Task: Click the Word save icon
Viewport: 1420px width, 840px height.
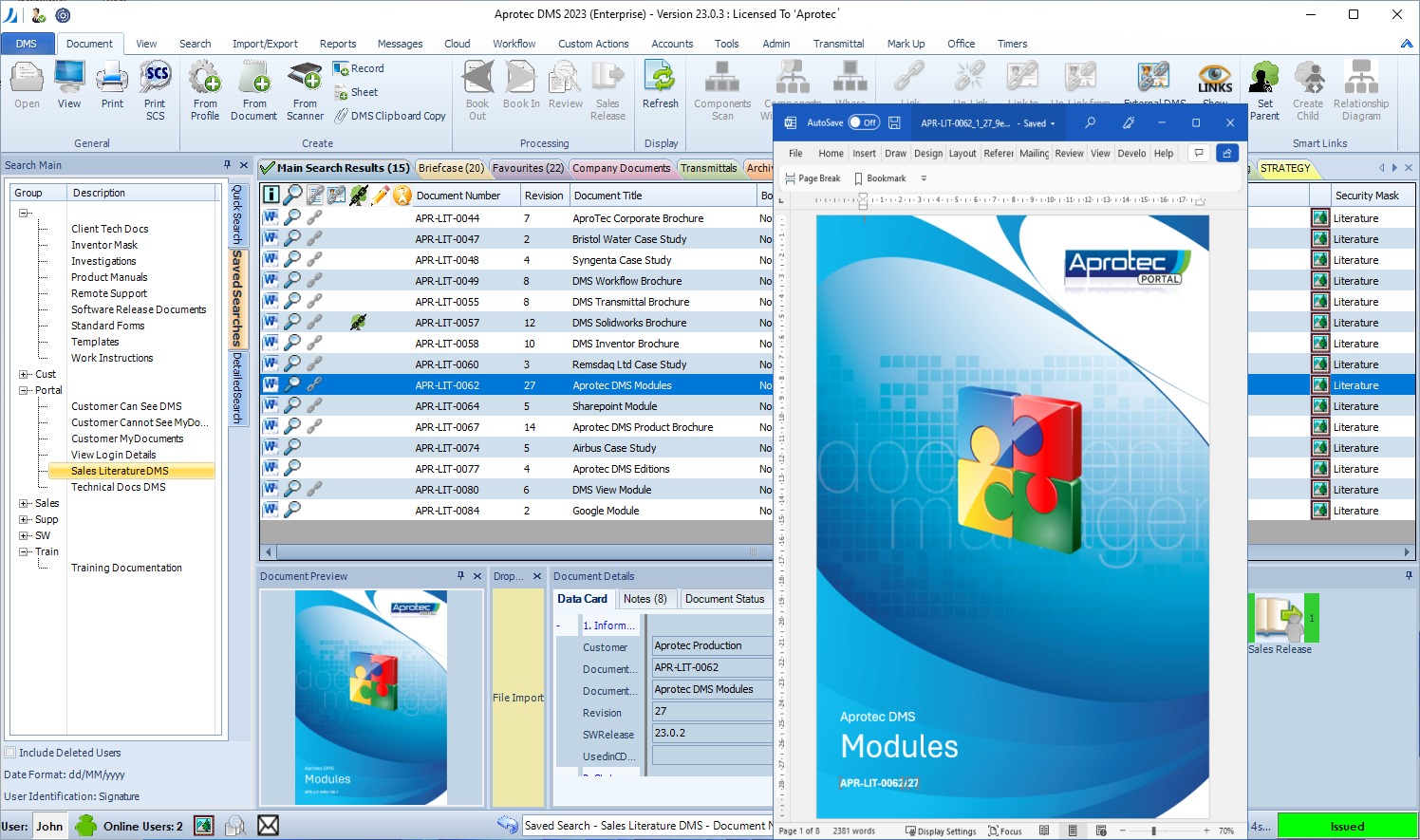Action: pyautogui.click(x=894, y=122)
